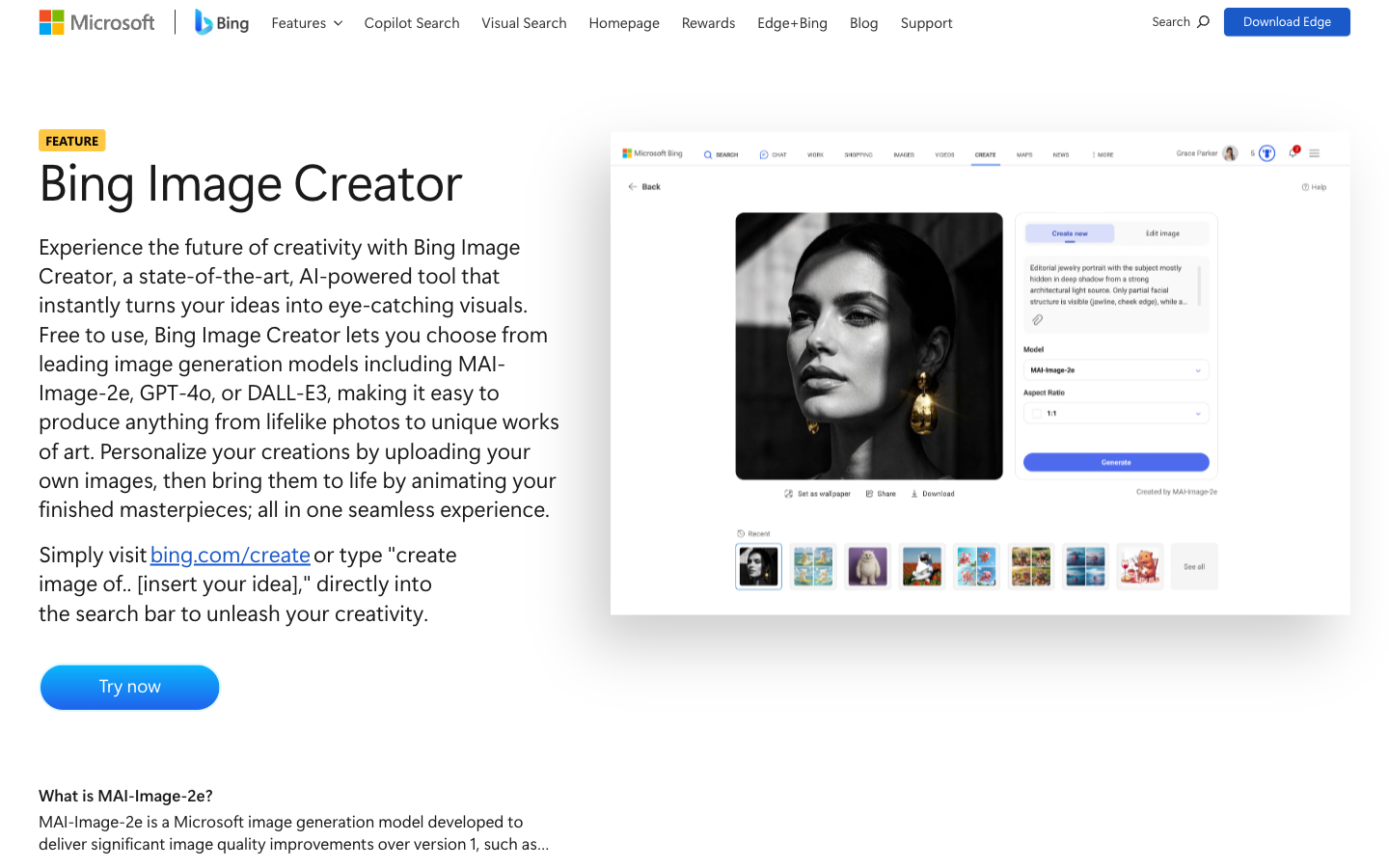The image size is (1389, 868).
Task: Select the VIDEOS tab in the preview nav
Action: tap(944, 154)
